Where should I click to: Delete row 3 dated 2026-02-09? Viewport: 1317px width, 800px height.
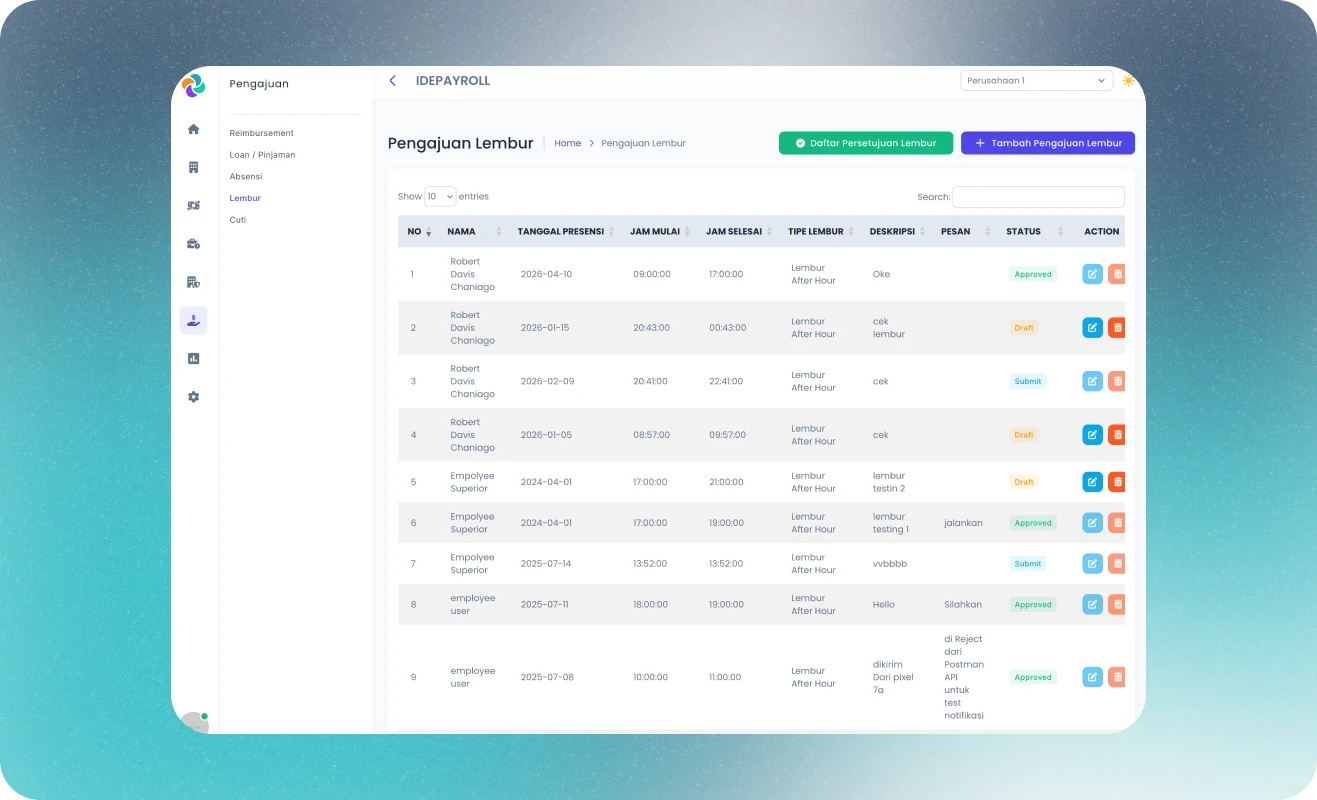point(1117,381)
